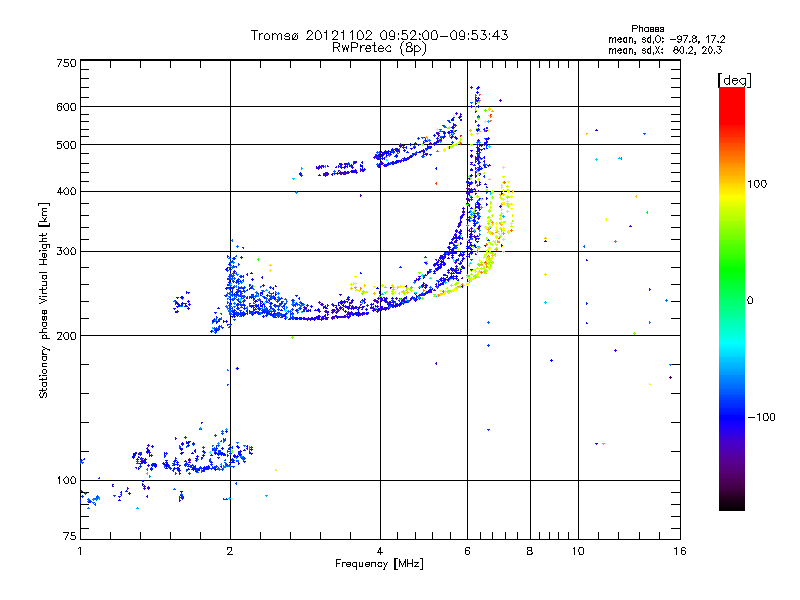The height and width of the screenshot is (600, 800).
Task: Click the 'Frequency [MHz]' axis title
Action: (x=379, y=564)
